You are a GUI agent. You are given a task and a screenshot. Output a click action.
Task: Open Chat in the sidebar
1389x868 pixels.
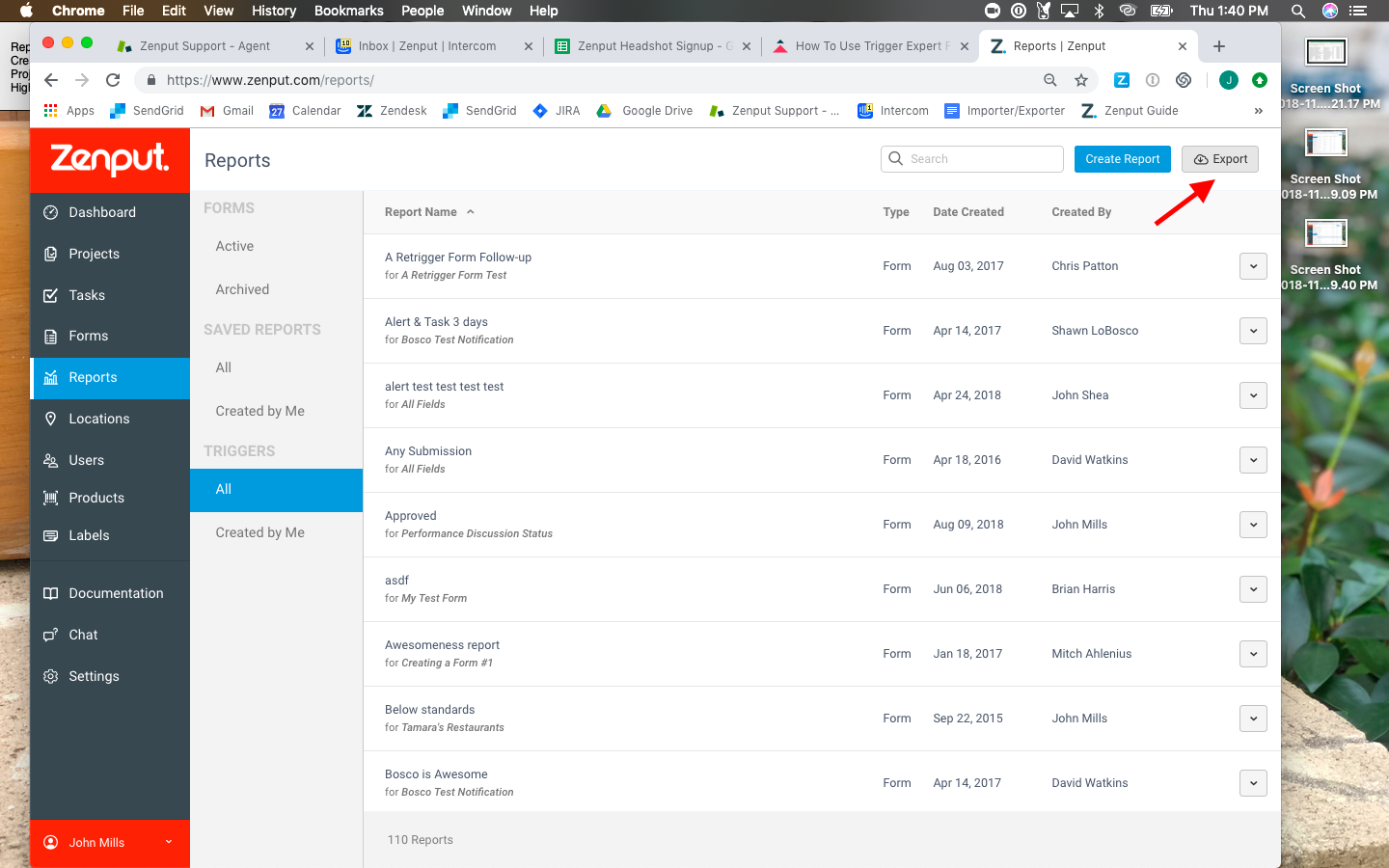click(x=110, y=635)
